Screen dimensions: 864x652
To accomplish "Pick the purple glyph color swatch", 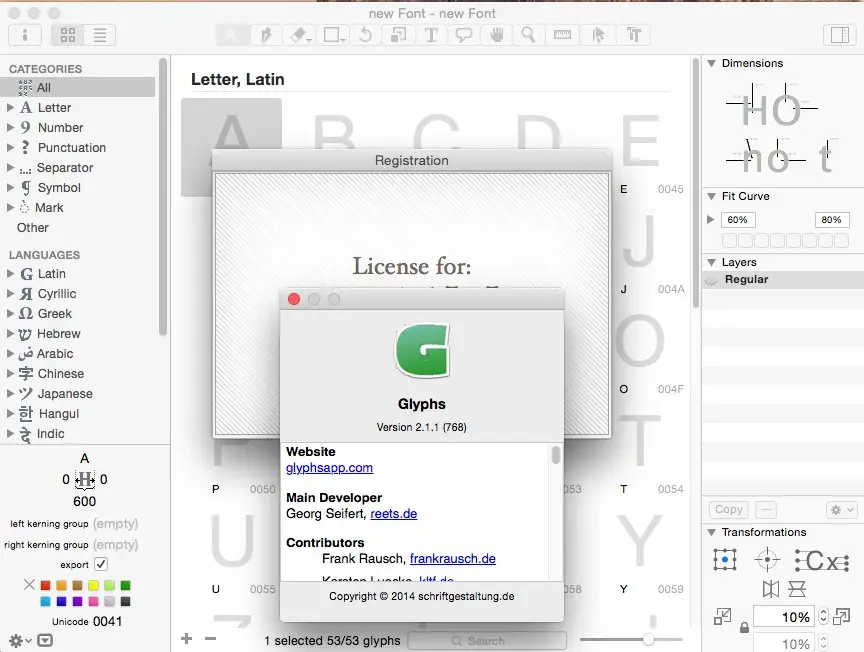I will pos(77,601).
